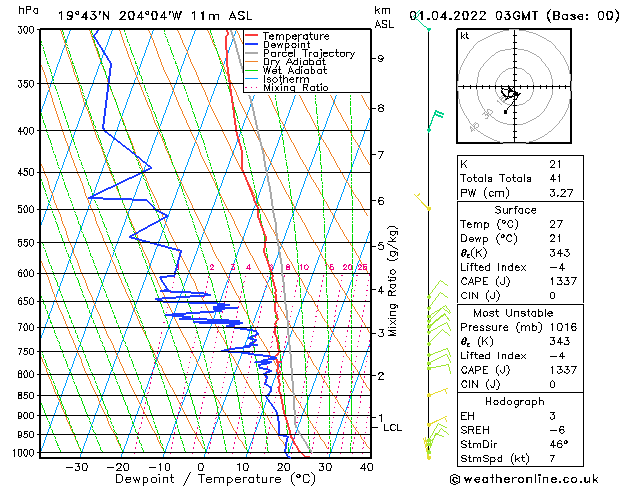Click the K index value 21
Screen dimensions: 629x486
coord(556,164)
